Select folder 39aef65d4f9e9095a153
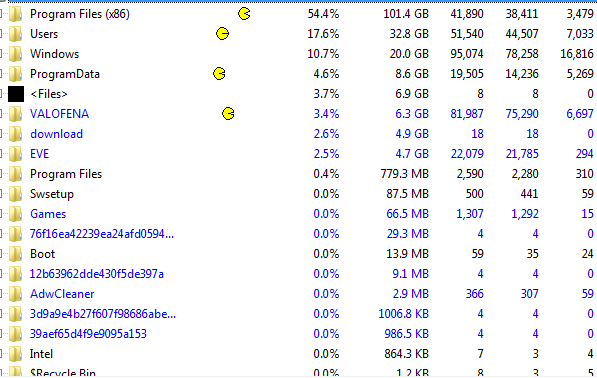 pos(88,334)
